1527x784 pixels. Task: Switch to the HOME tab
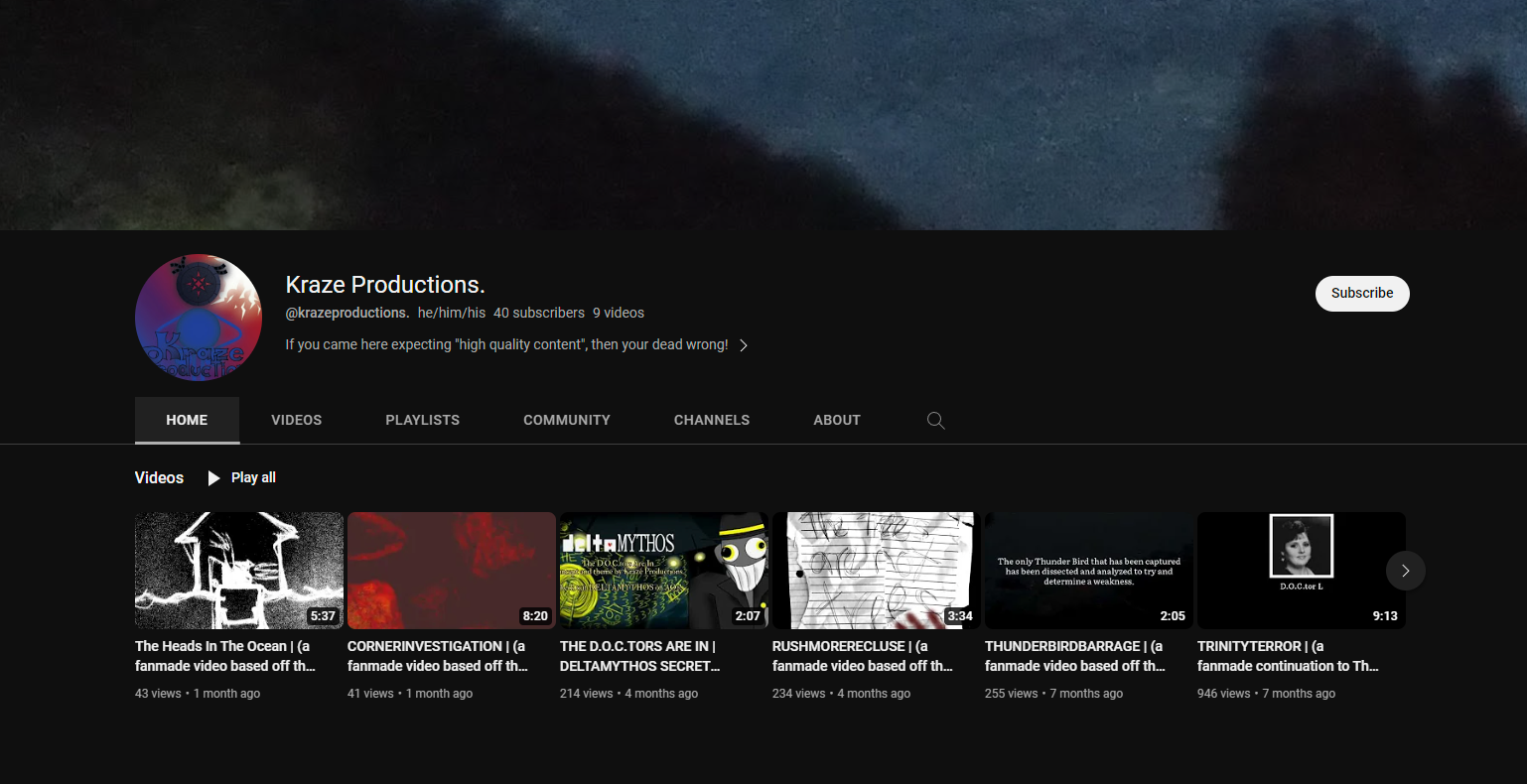187,420
